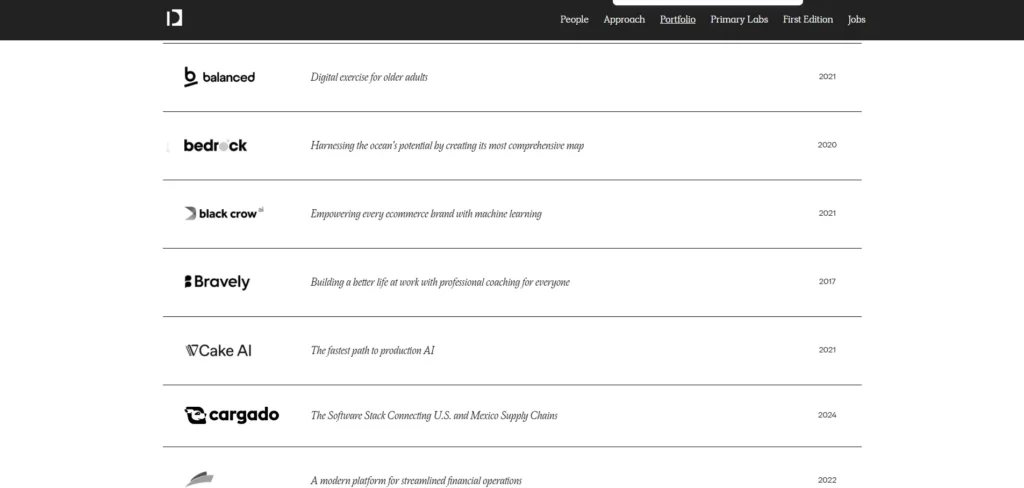Open the People page
This screenshot has width=1024, height=488.
(x=574, y=20)
